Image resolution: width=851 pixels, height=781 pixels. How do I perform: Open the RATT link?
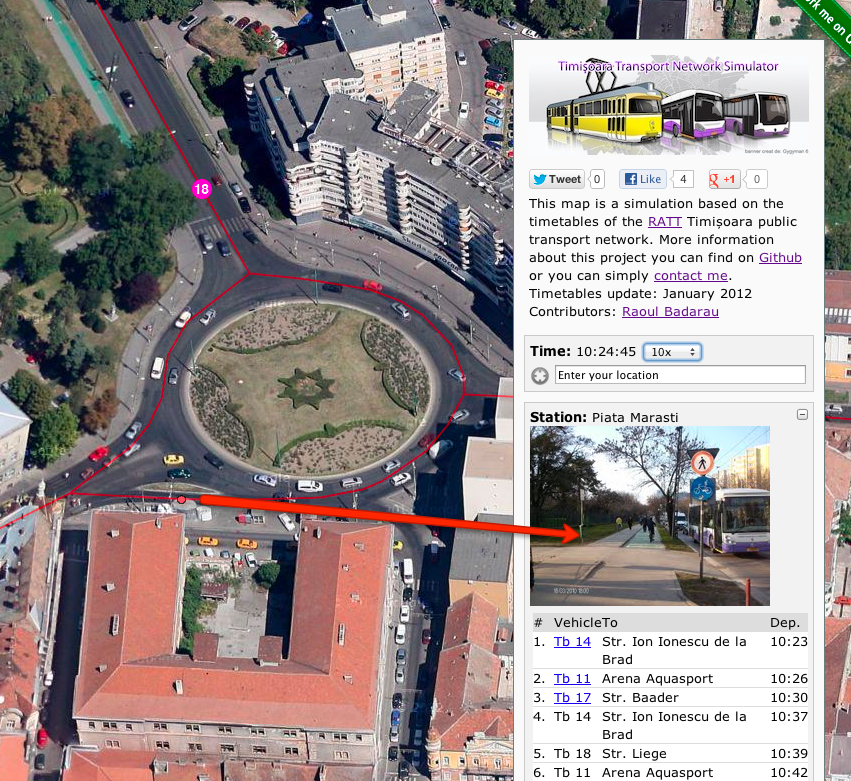[664, 222]
